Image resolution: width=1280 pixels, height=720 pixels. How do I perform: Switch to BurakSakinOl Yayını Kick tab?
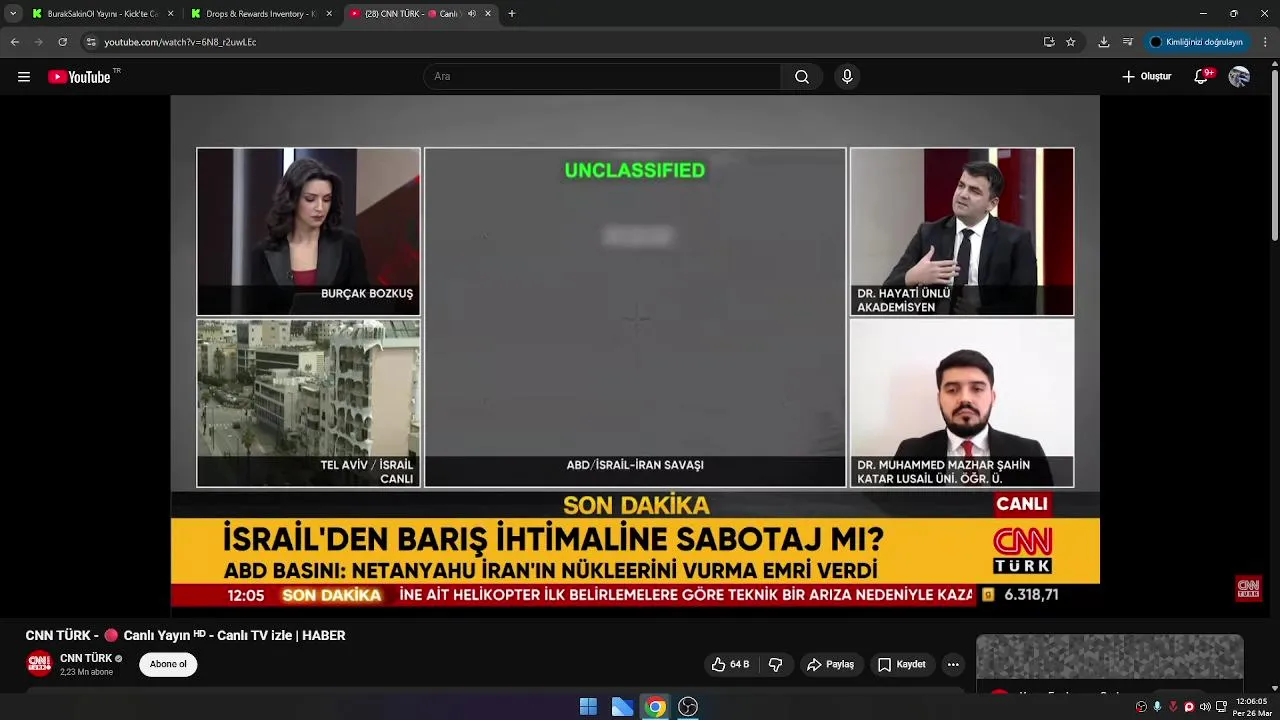coord(102,14)
